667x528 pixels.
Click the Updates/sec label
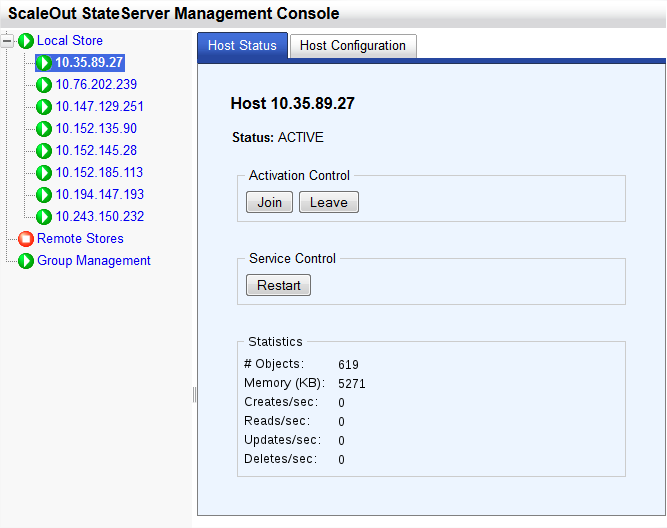283,440
